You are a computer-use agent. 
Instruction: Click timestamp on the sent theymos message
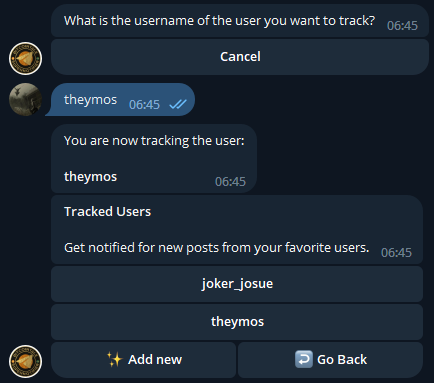click(144, 105)
